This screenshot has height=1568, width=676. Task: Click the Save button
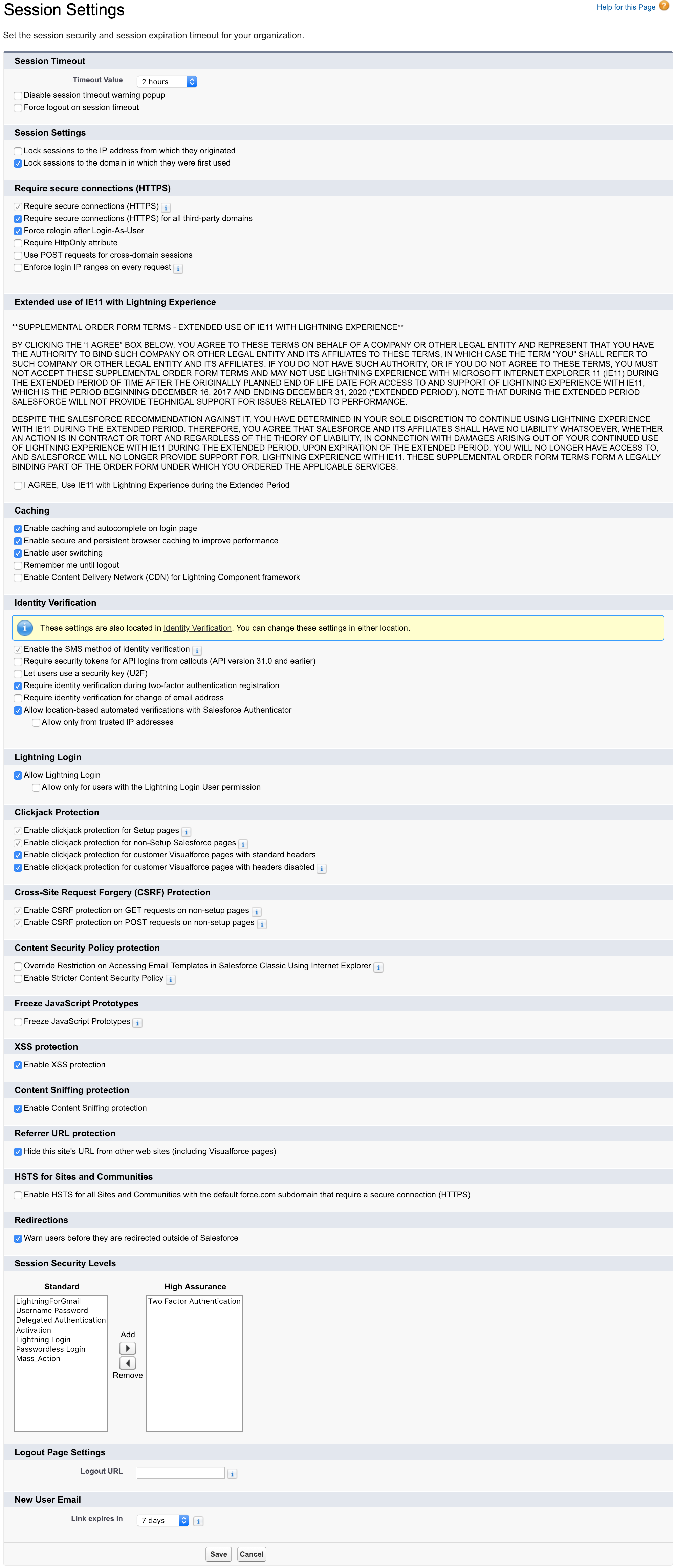(218, 1553)
